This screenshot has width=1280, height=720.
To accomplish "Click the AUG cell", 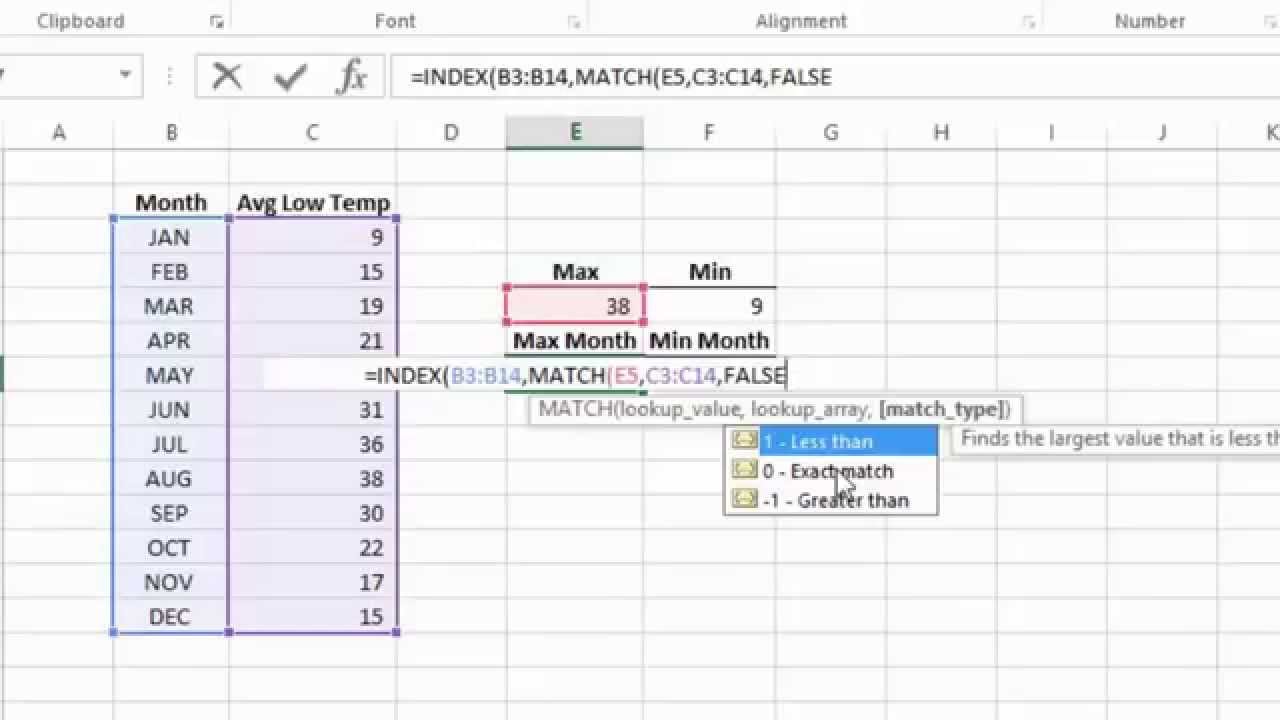I will click(x=171, y=479).
